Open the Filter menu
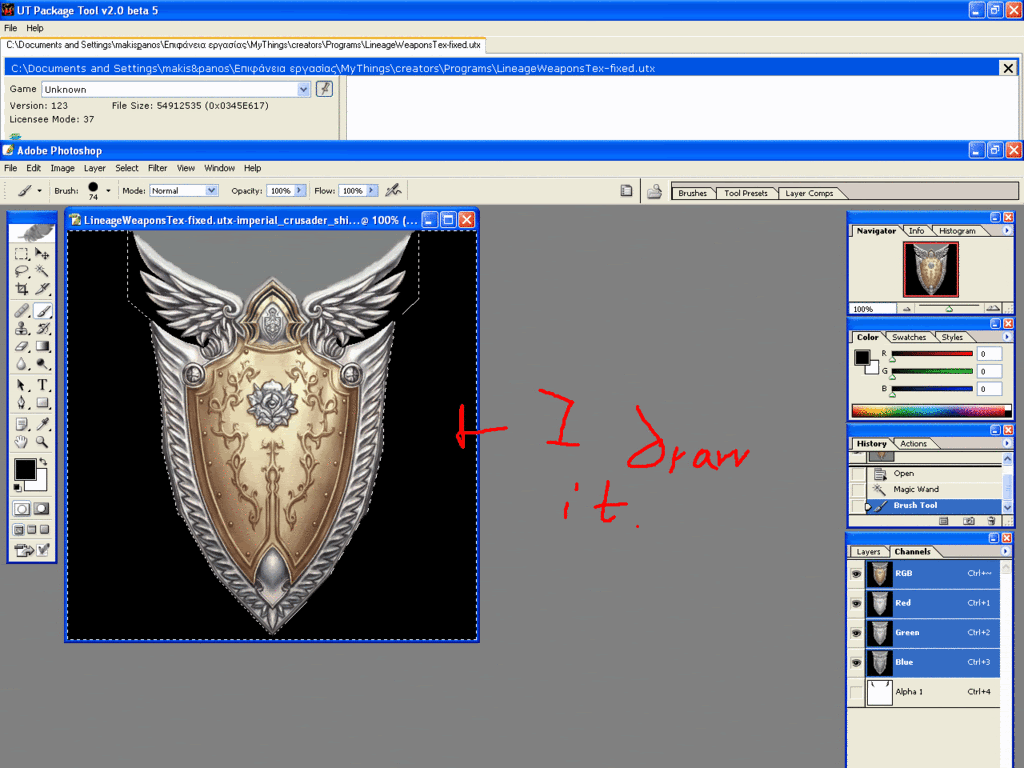This screenshot has height=768, width=1024. pyautogui.click(x=157, y=168)
